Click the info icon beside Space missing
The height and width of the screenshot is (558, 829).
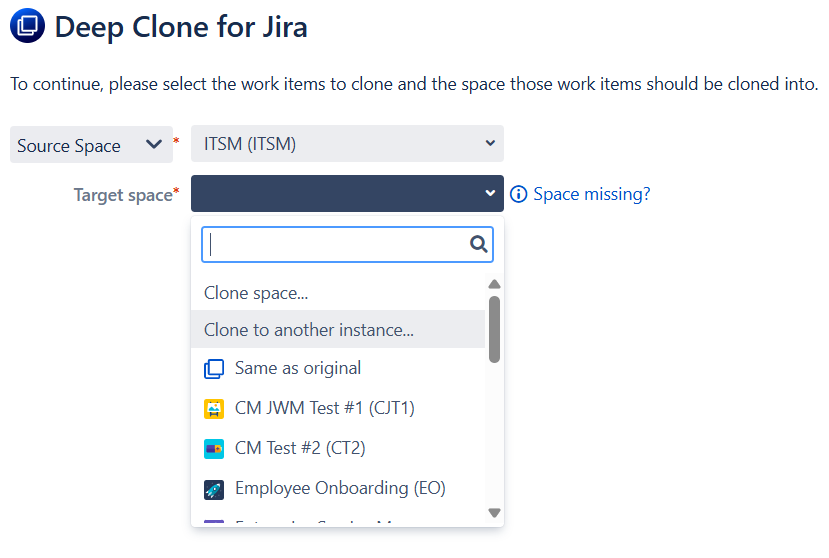518,194
